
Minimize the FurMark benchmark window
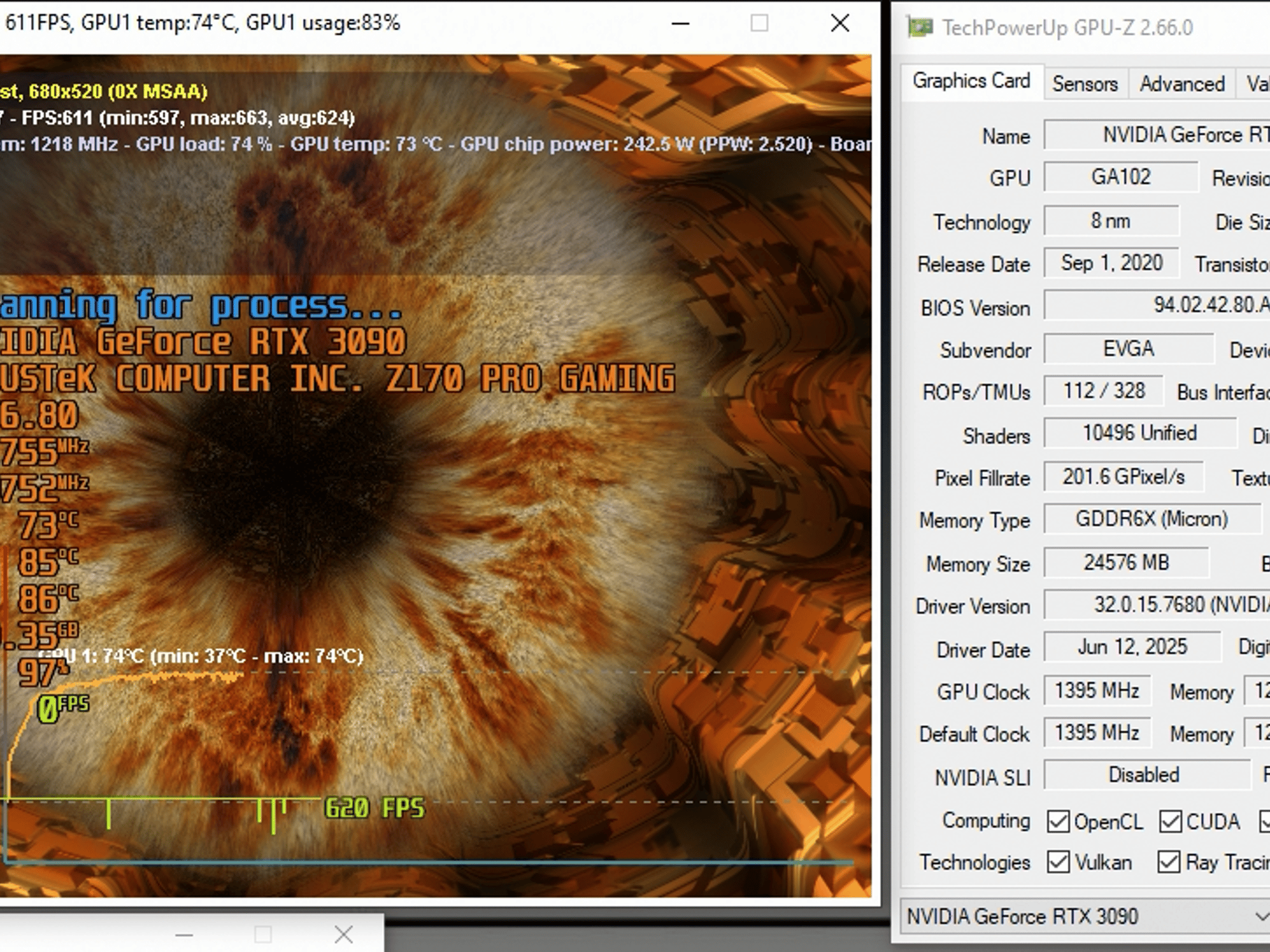pos(680,24)
